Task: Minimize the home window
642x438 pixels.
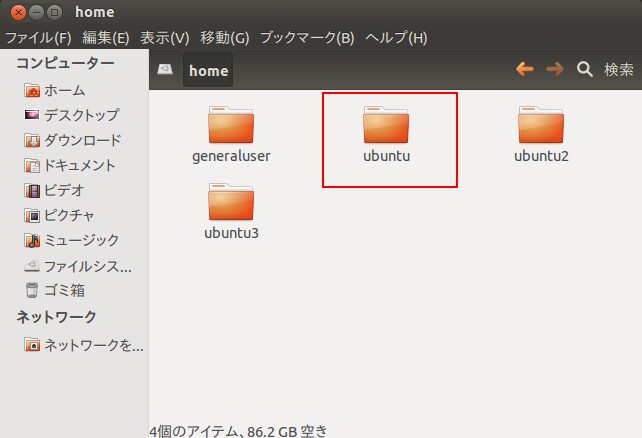Action: pyautogui.click(x=36, y=12)
